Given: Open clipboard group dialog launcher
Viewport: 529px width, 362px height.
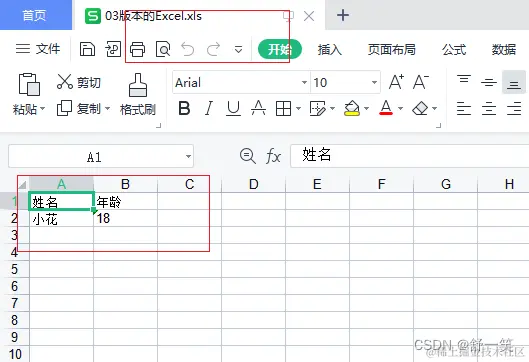Looking at the screenshot, I should (159, 126).
